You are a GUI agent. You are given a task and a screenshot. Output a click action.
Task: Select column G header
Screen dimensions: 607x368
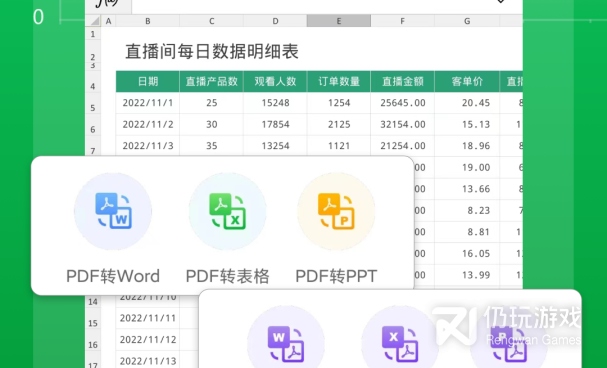click(467, 21)
